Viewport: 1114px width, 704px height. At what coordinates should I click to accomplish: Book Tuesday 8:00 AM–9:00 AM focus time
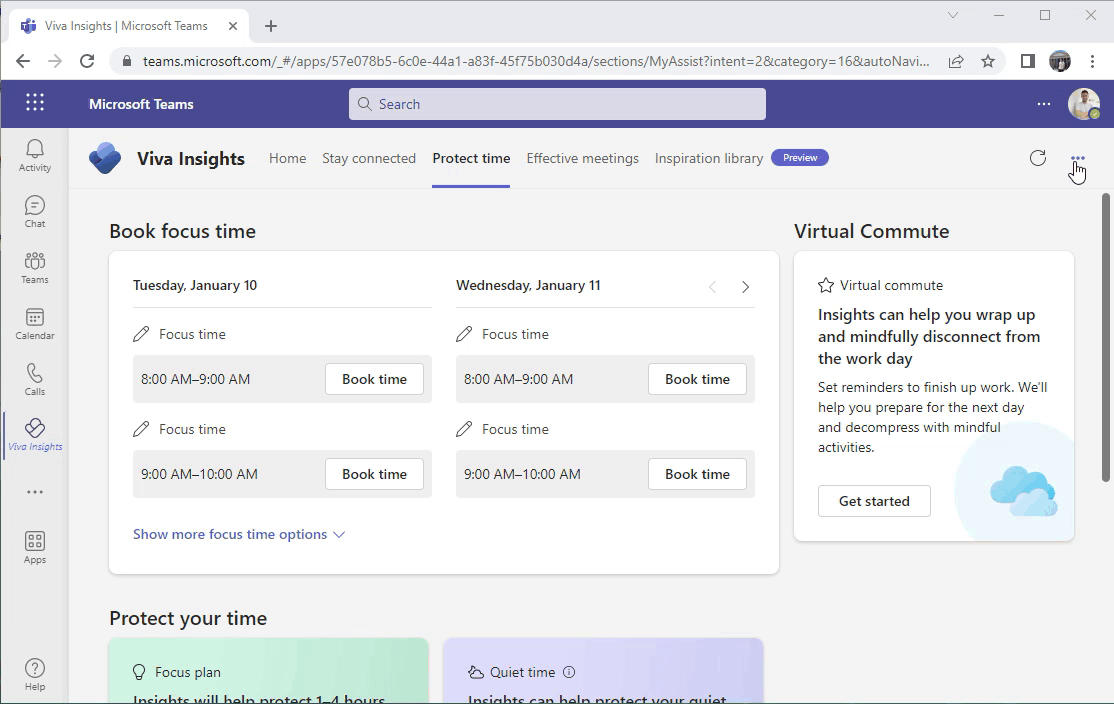[374, 379]
